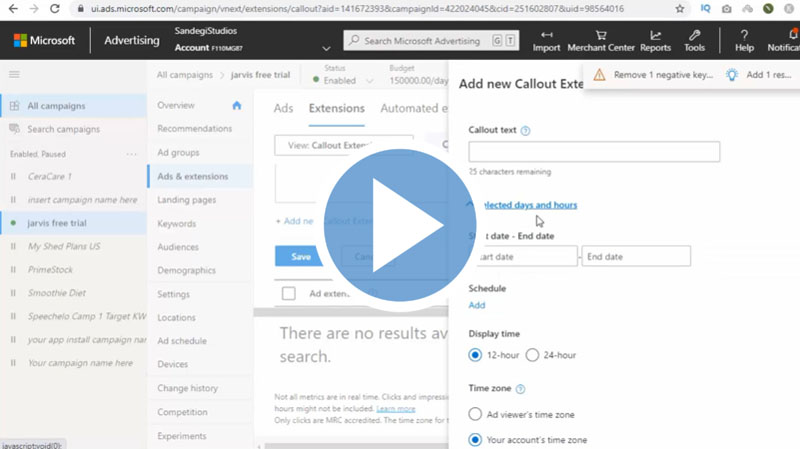Image resolution: width=800 pixels, height=449 pixels.
Task: Click the warning Remove 1 negative keyword
Action: [x=653, y=75]
